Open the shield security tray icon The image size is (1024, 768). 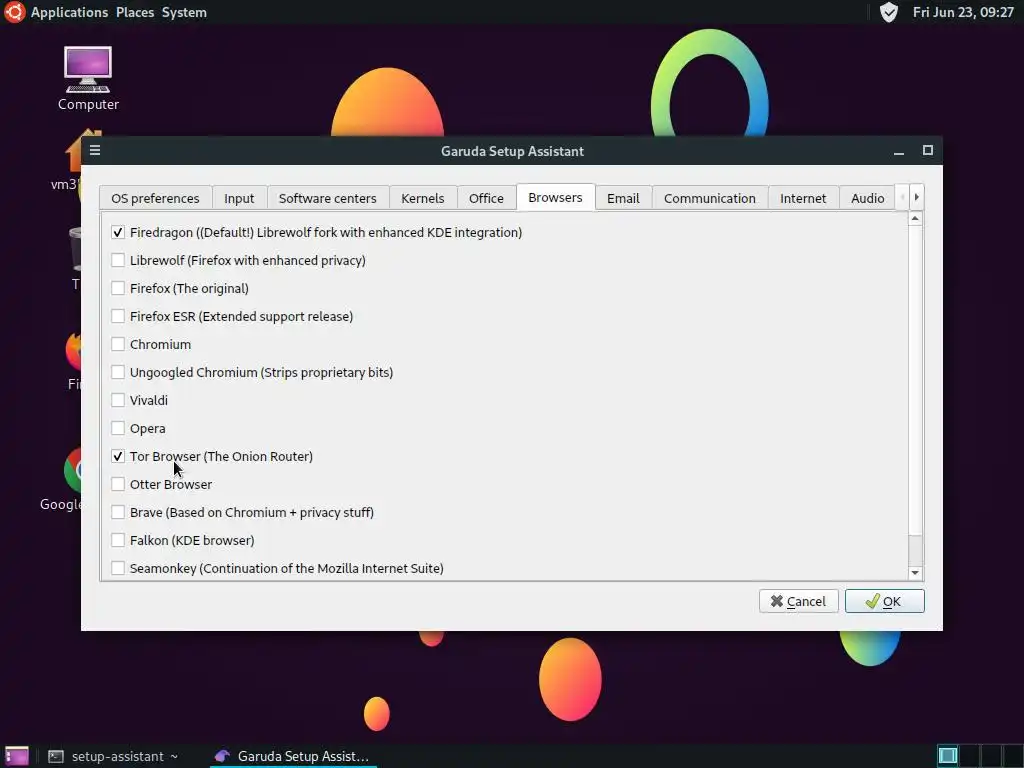click(888, 12)
